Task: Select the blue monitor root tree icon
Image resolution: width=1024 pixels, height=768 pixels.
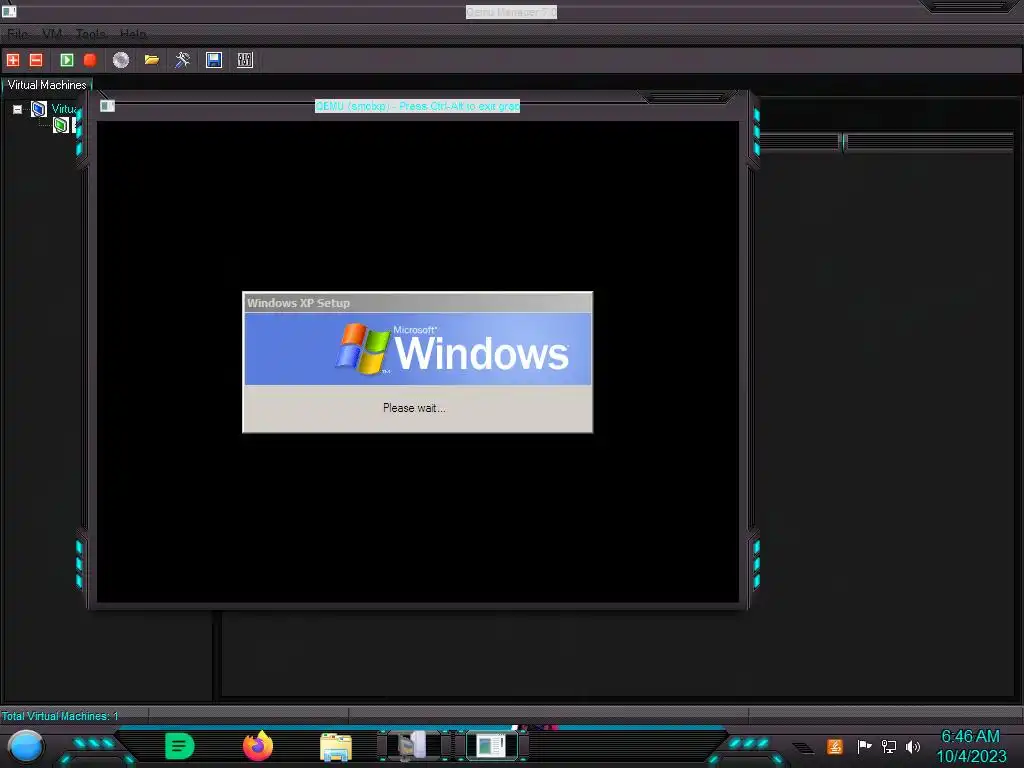Action: click(x=39, y=108)
